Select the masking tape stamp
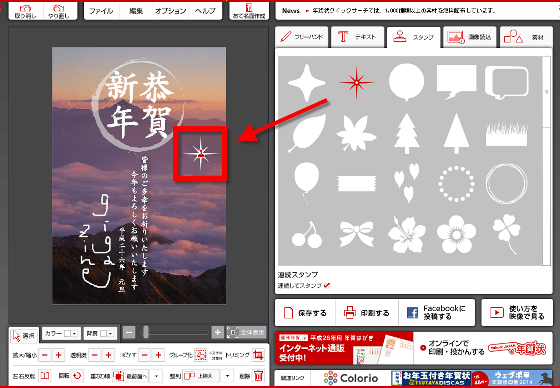560x388 pixels. [356, 183]
